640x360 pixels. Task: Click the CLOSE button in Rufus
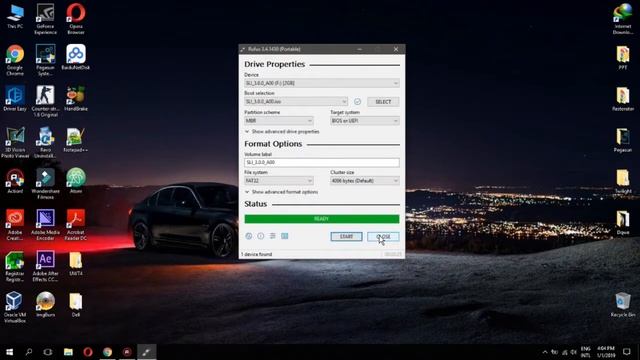click(x=383, y=237)
